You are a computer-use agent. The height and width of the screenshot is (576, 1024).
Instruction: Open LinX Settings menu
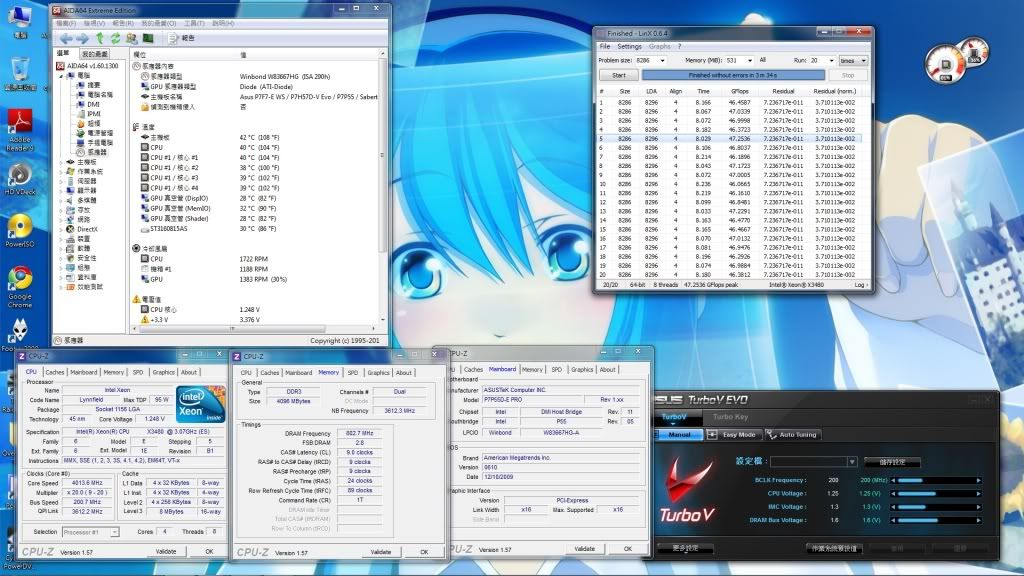[x=629, y=46]
